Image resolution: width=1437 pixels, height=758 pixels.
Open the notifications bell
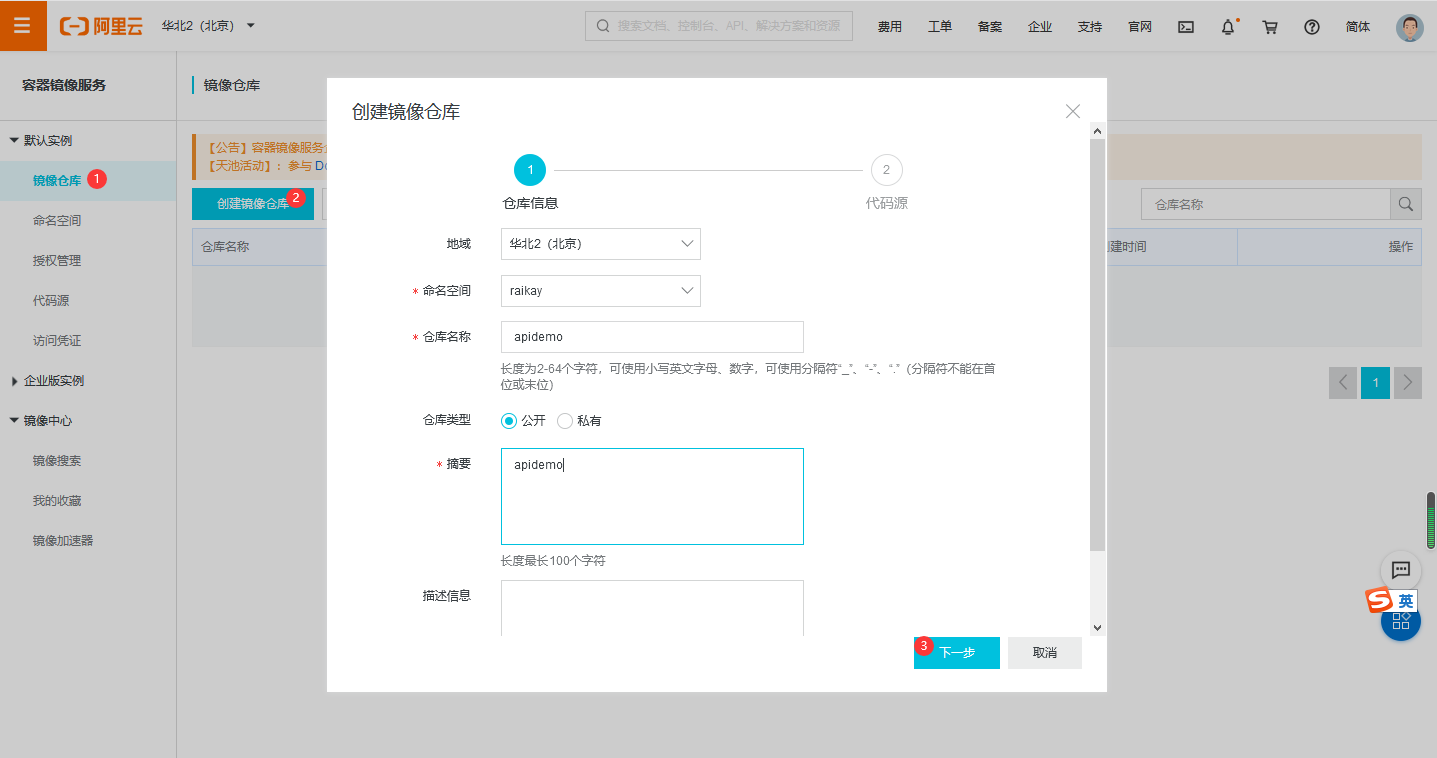(1228, 27)
